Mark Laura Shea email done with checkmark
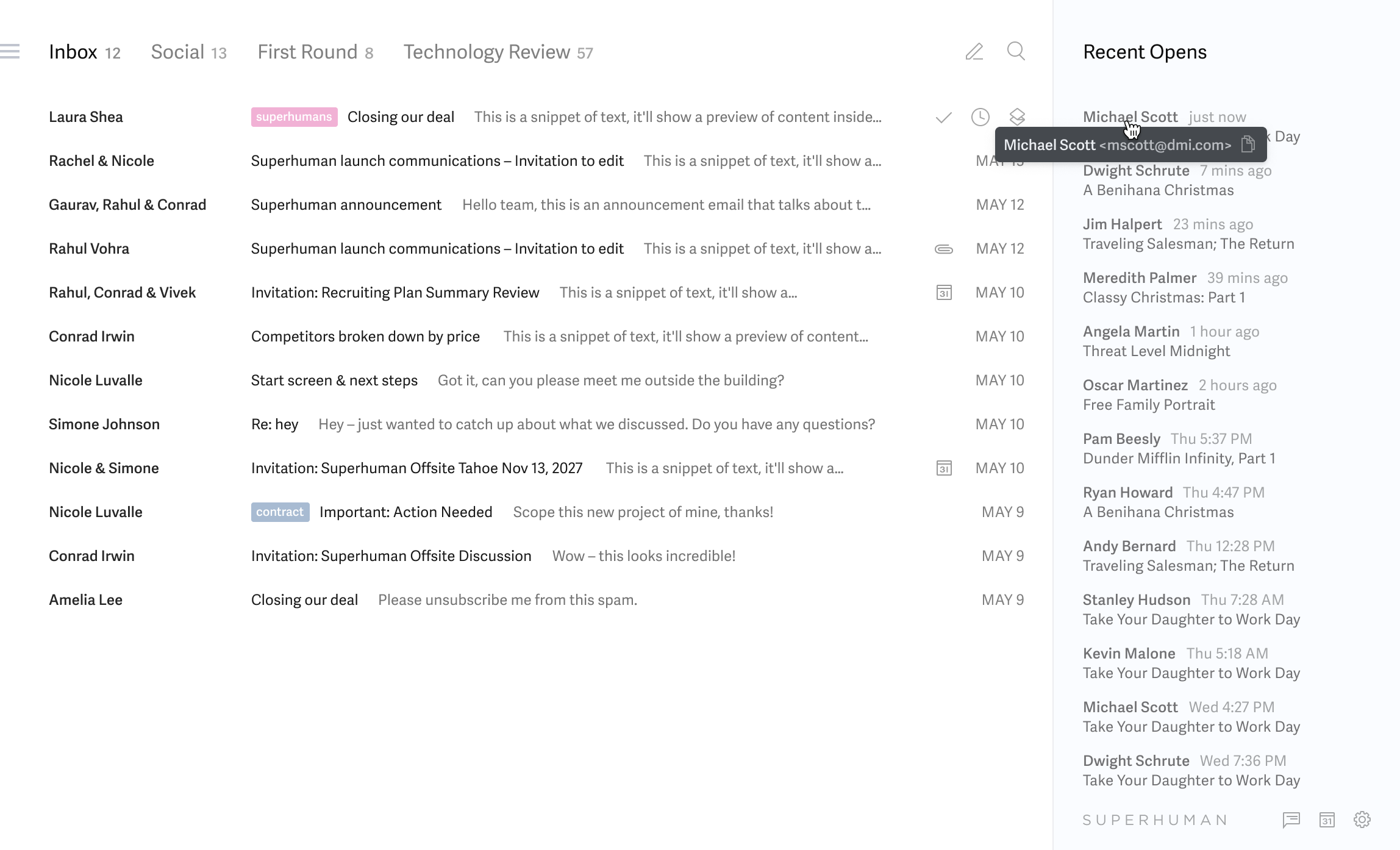 [x=943, y=117]
